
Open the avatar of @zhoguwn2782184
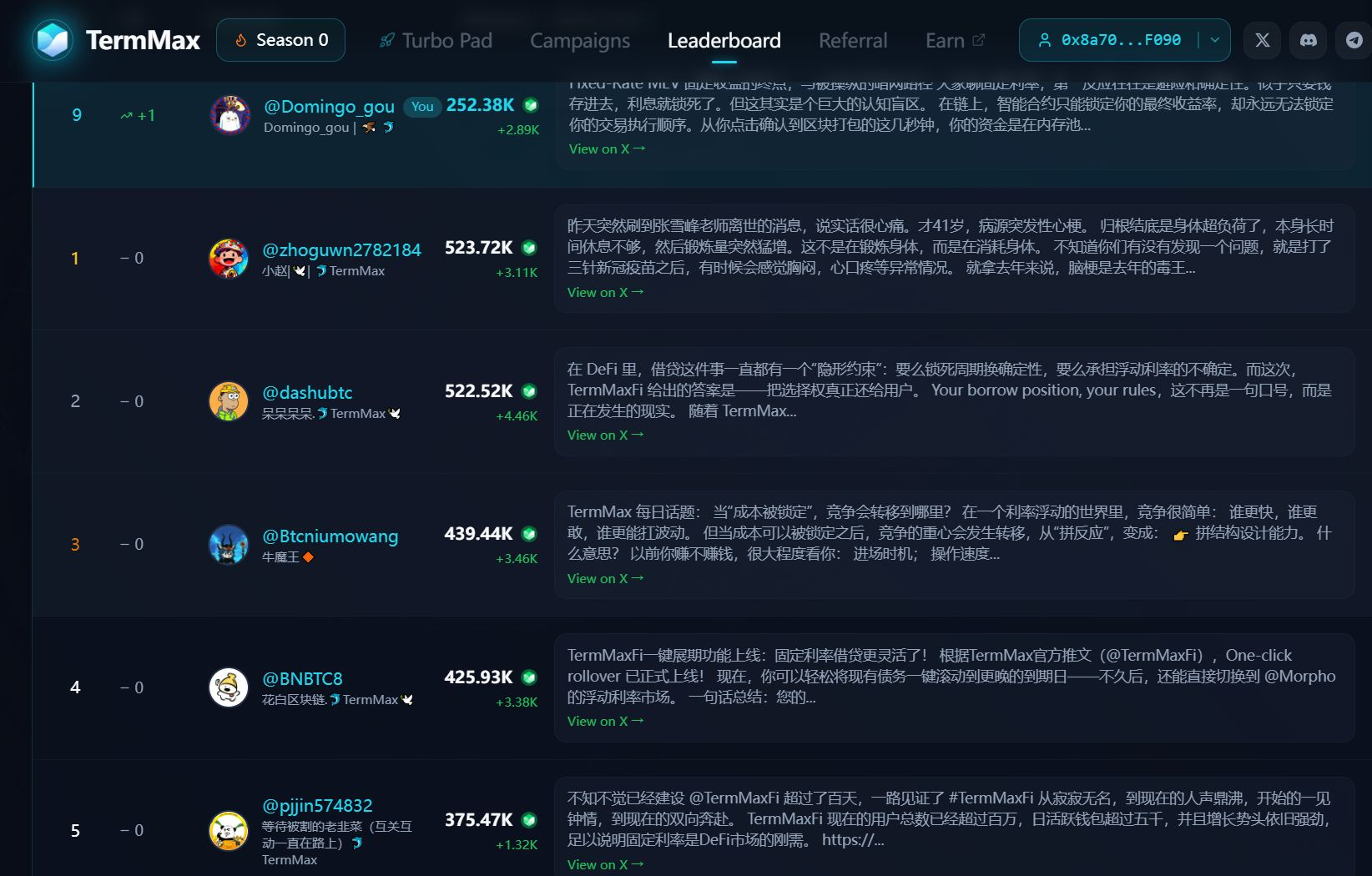pyautogui.click(x=229, y=258)
